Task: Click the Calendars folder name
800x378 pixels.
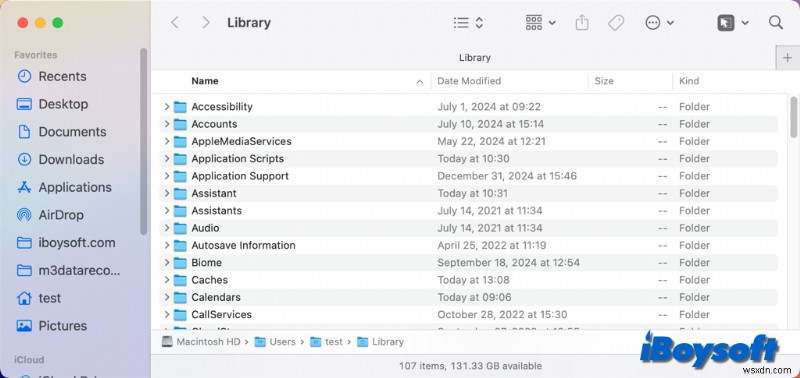Action: point(216,297)
